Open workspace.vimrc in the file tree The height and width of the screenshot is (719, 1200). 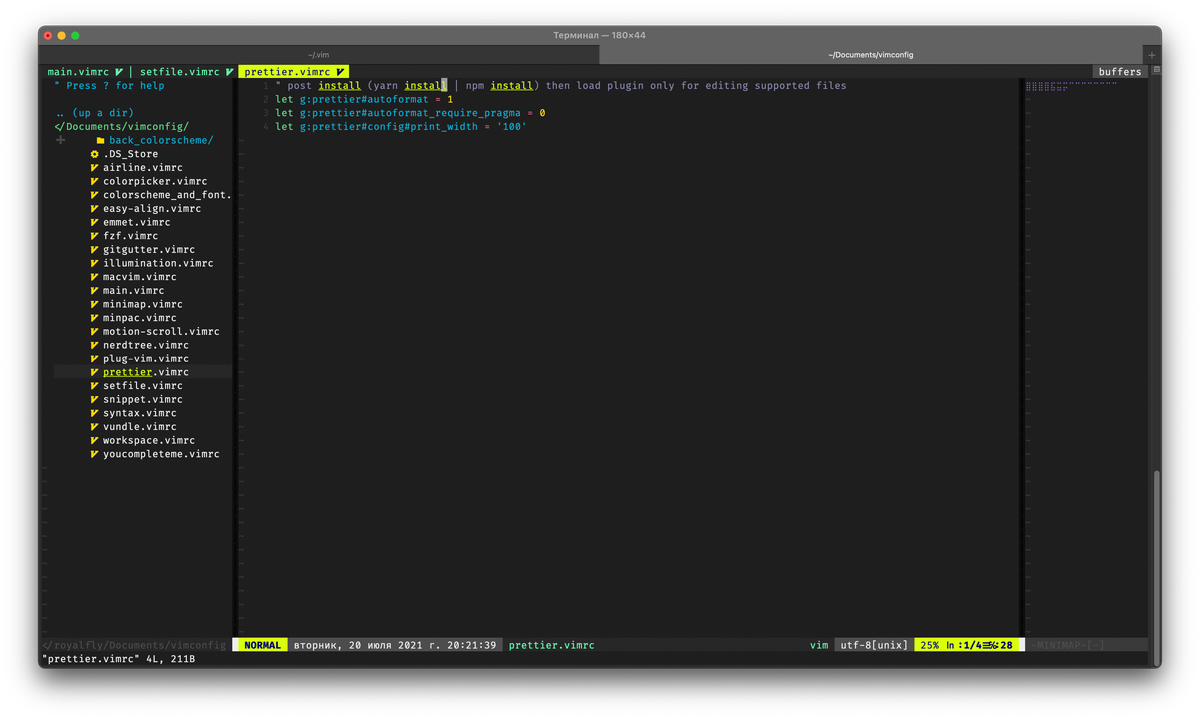(149, 441)
